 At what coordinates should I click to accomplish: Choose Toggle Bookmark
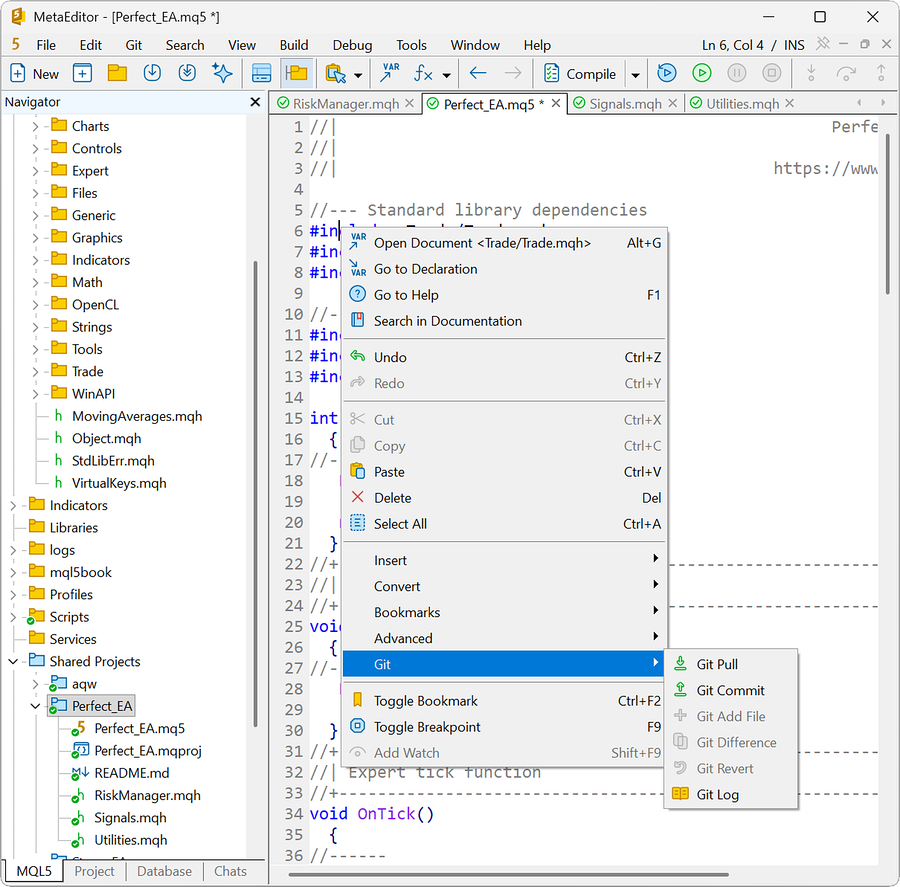[x=505, y=701]
